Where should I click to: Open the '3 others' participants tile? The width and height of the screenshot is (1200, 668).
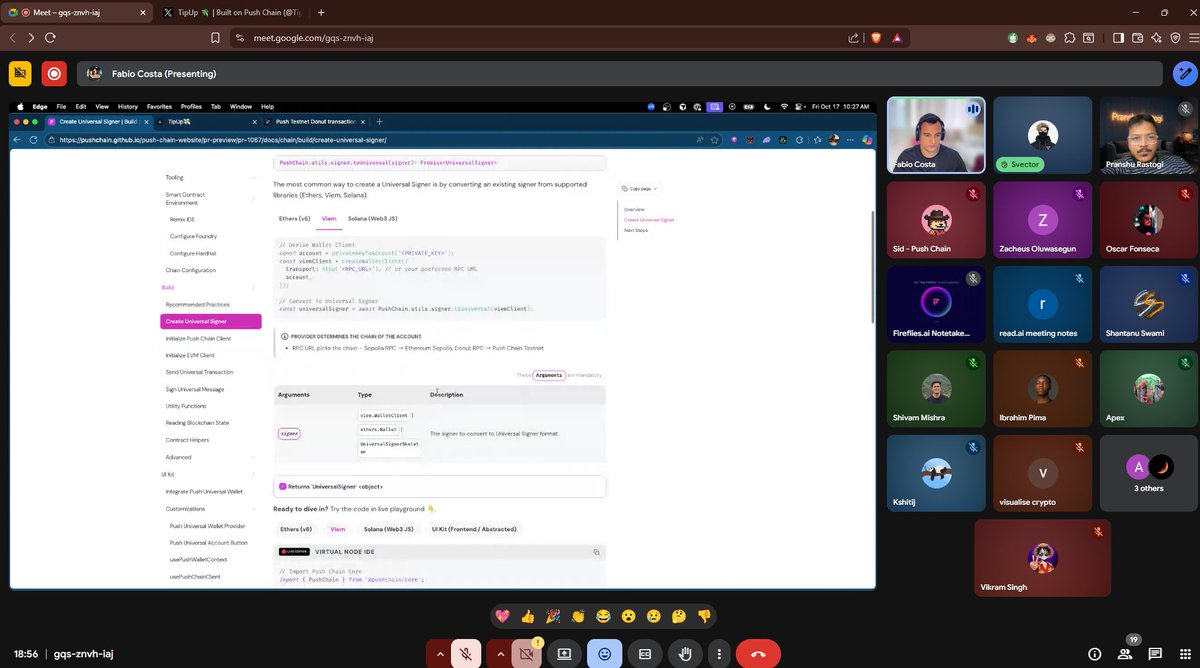1148,473
